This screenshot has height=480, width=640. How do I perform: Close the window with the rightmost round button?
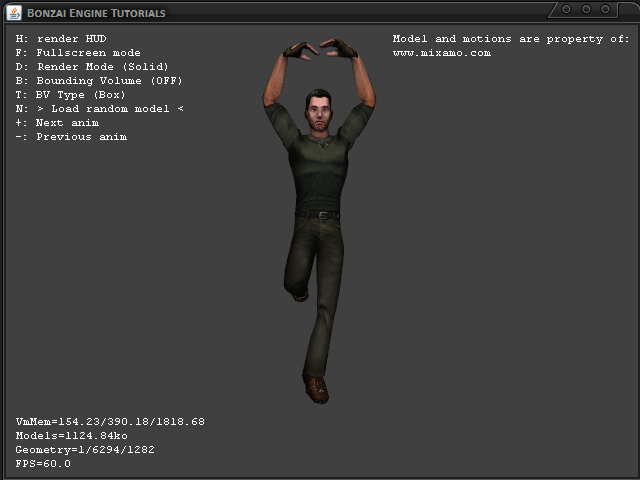pos(608,9)
